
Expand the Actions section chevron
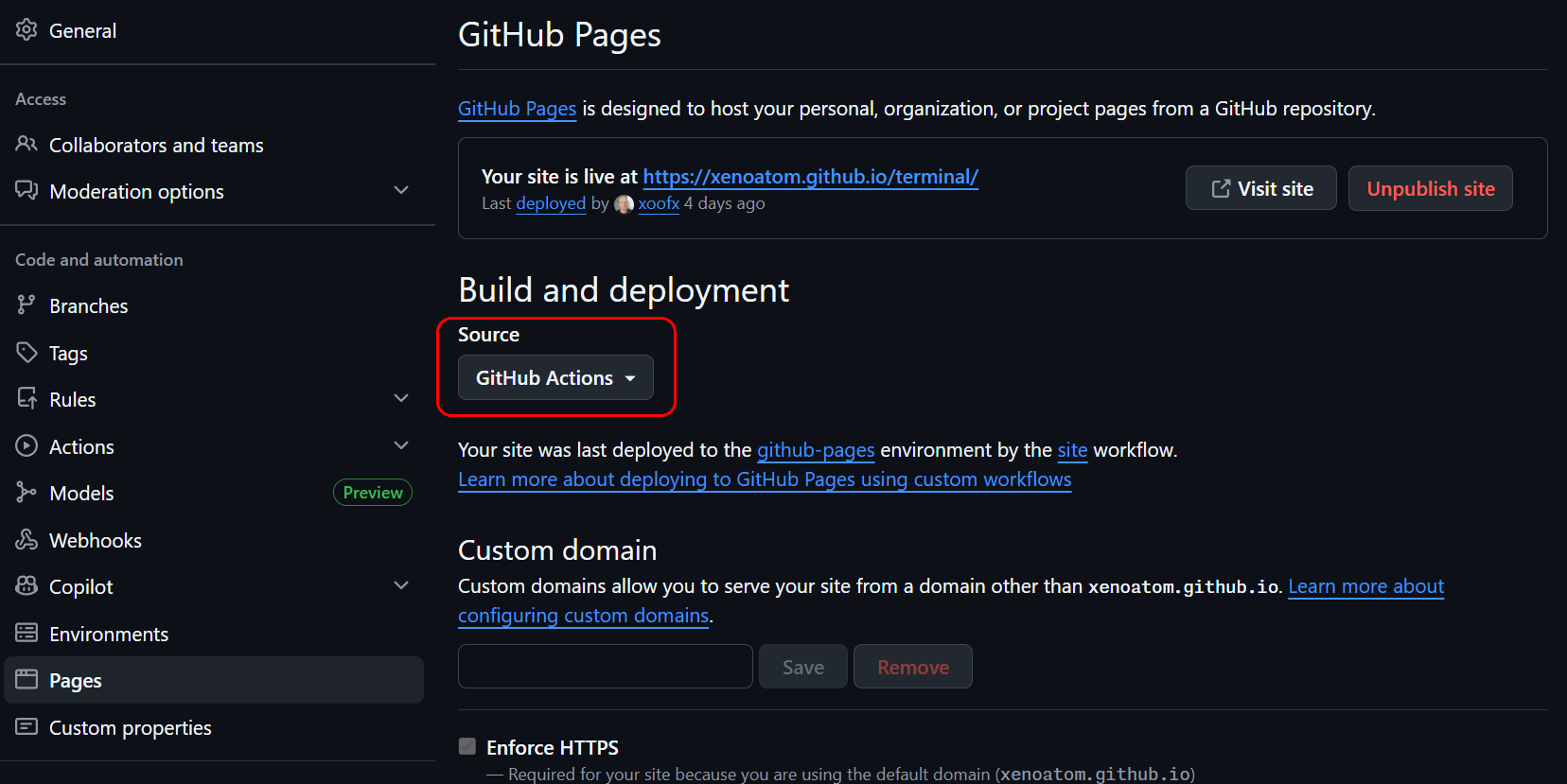coord(401,445)
